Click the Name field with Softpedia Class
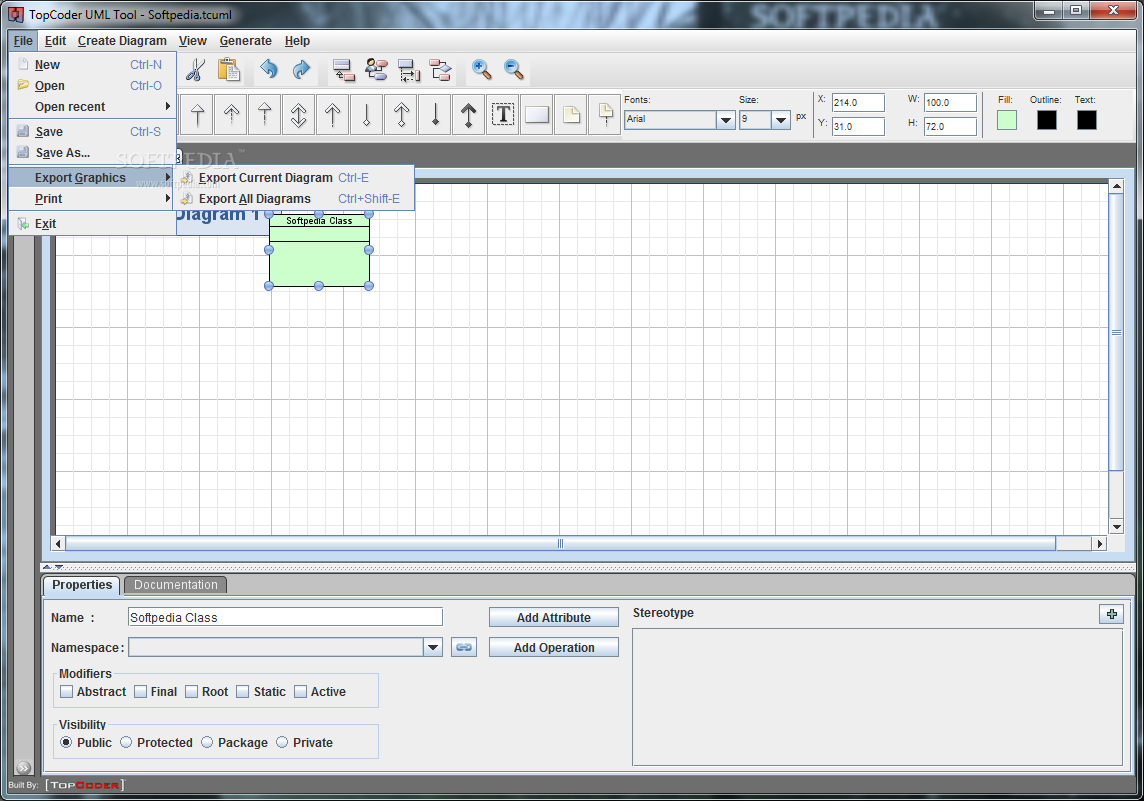This screenshot has width=1144, height=801. point(285,617)
